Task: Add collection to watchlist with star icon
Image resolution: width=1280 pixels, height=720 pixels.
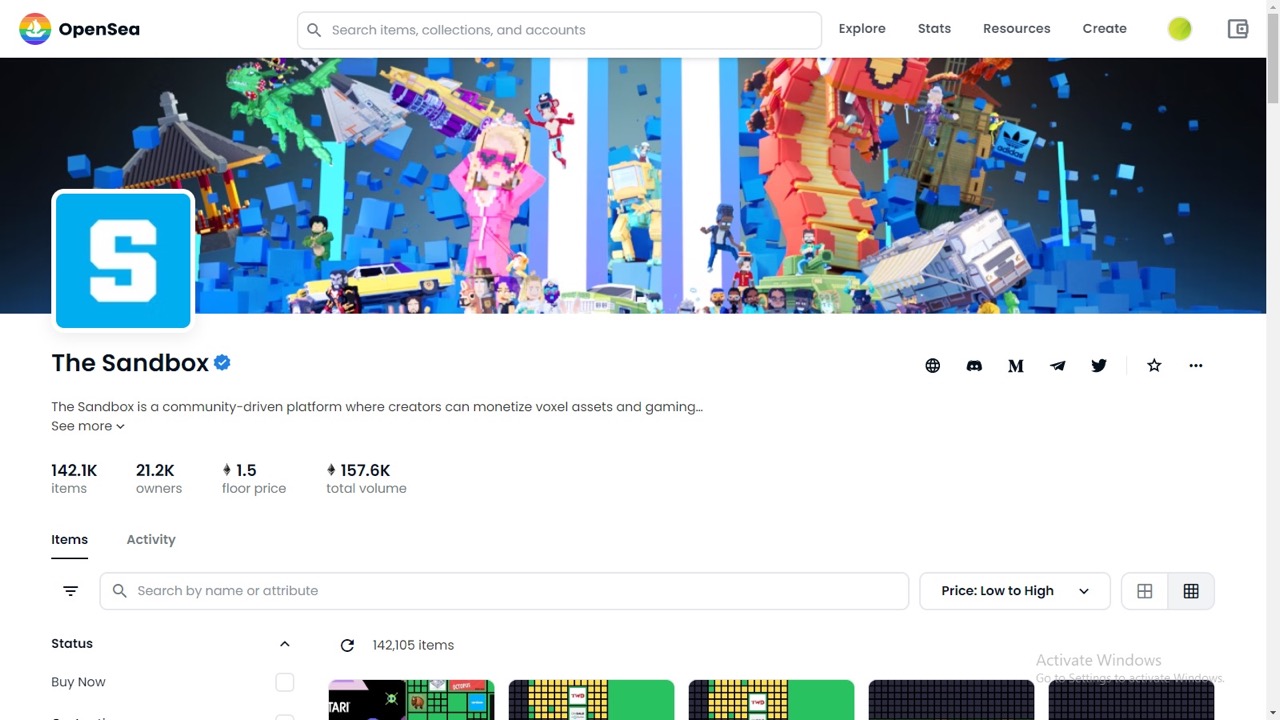Action: [x=1154, y=366]
